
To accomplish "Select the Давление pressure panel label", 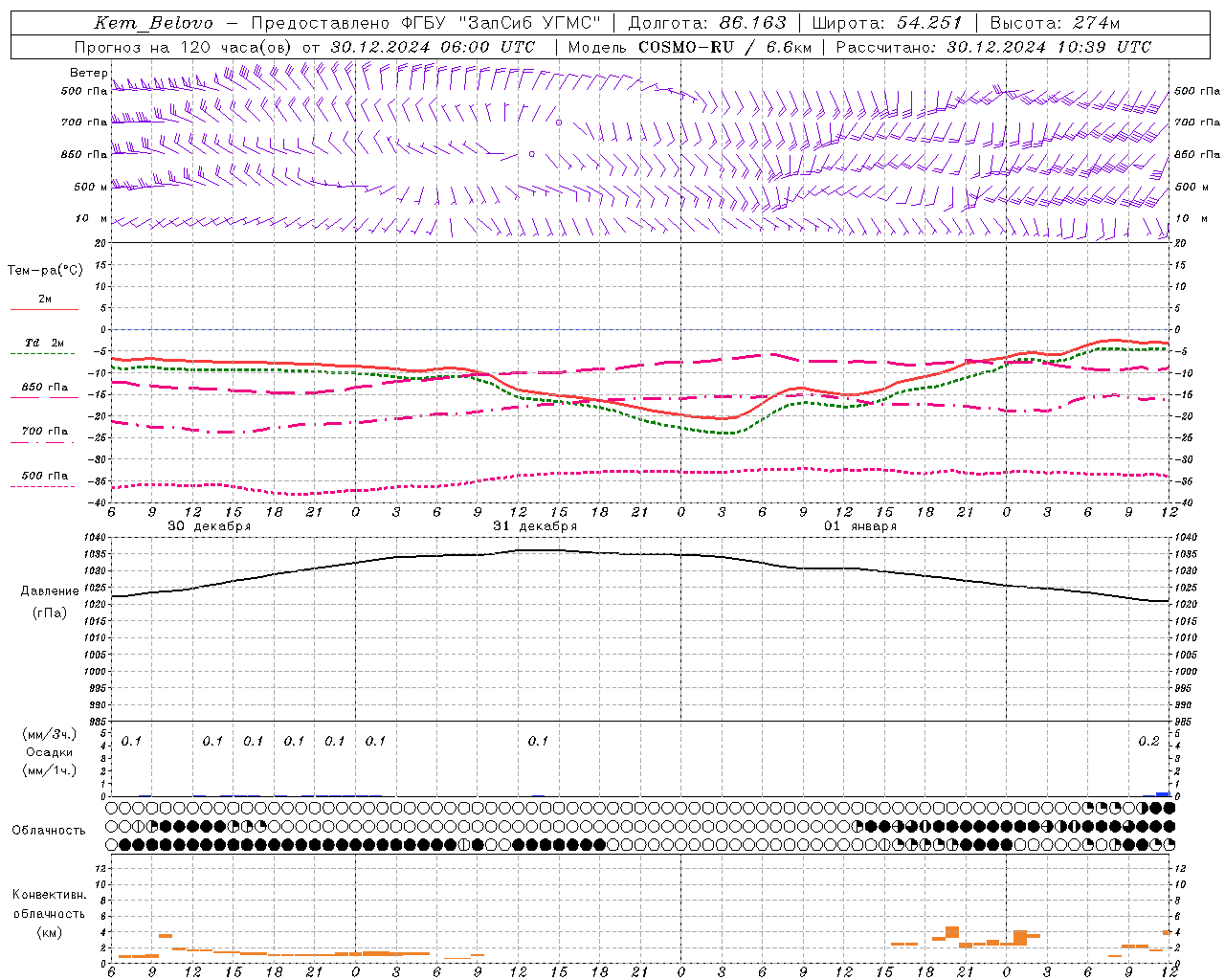I will pos(50,591).
